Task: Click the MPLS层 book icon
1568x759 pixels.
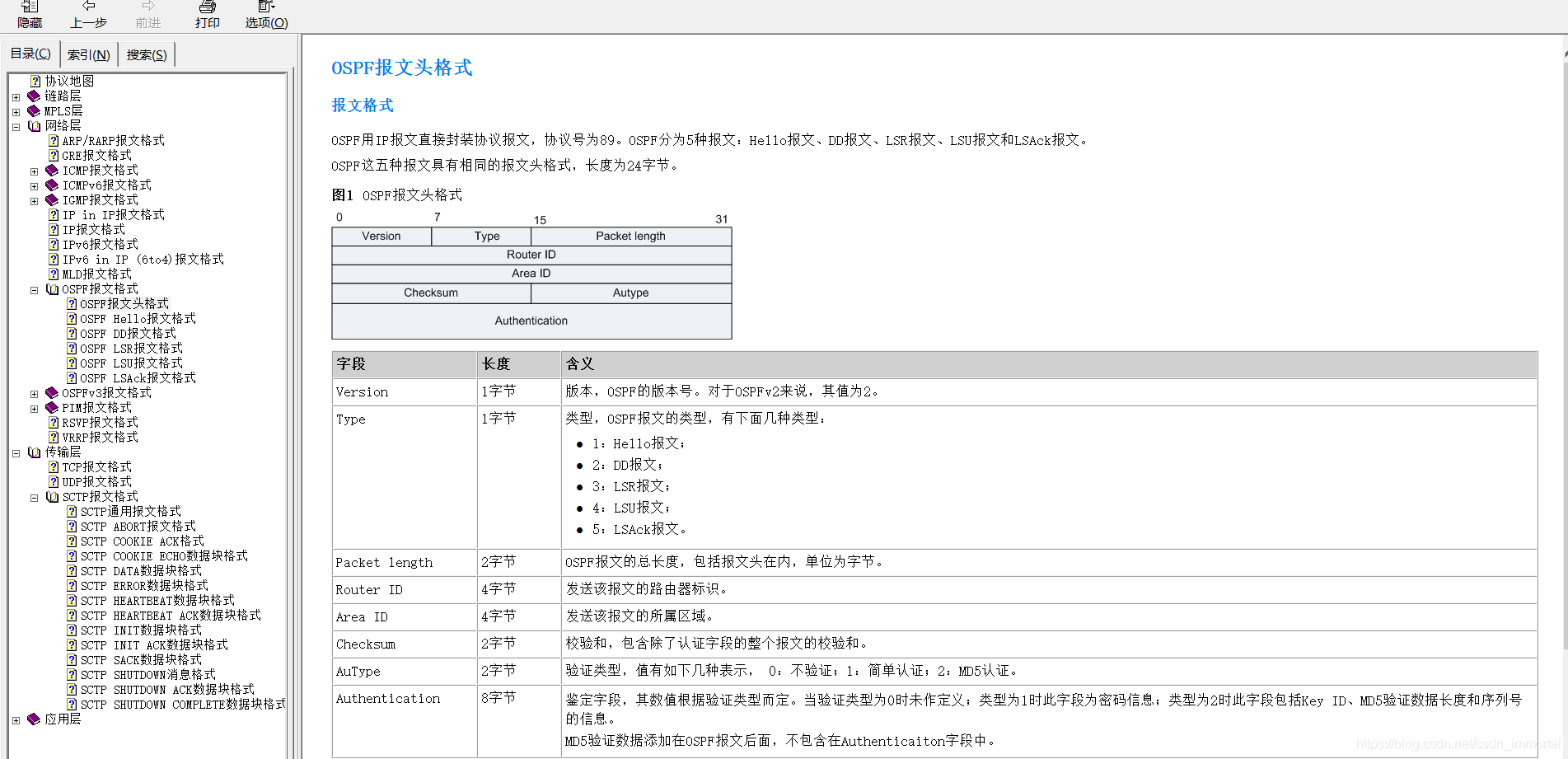Action: (34, 111)
